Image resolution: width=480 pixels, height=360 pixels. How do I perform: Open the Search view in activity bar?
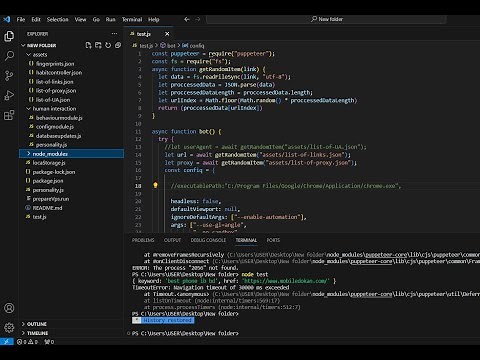coord(9,56)
